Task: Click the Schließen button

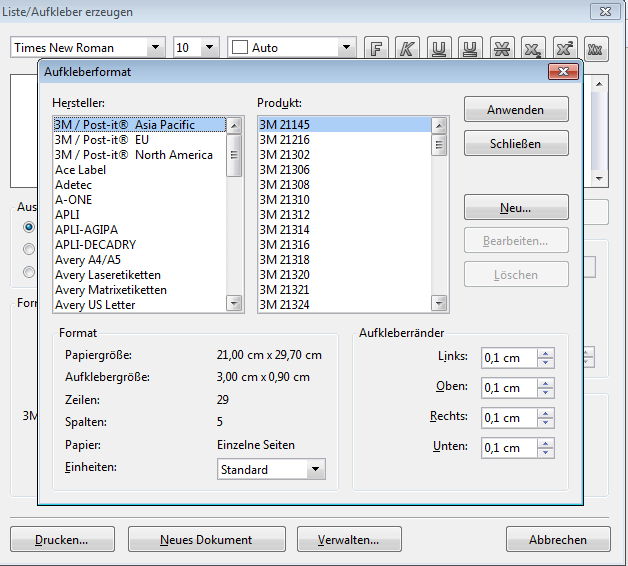Action: tap(516, 143)
